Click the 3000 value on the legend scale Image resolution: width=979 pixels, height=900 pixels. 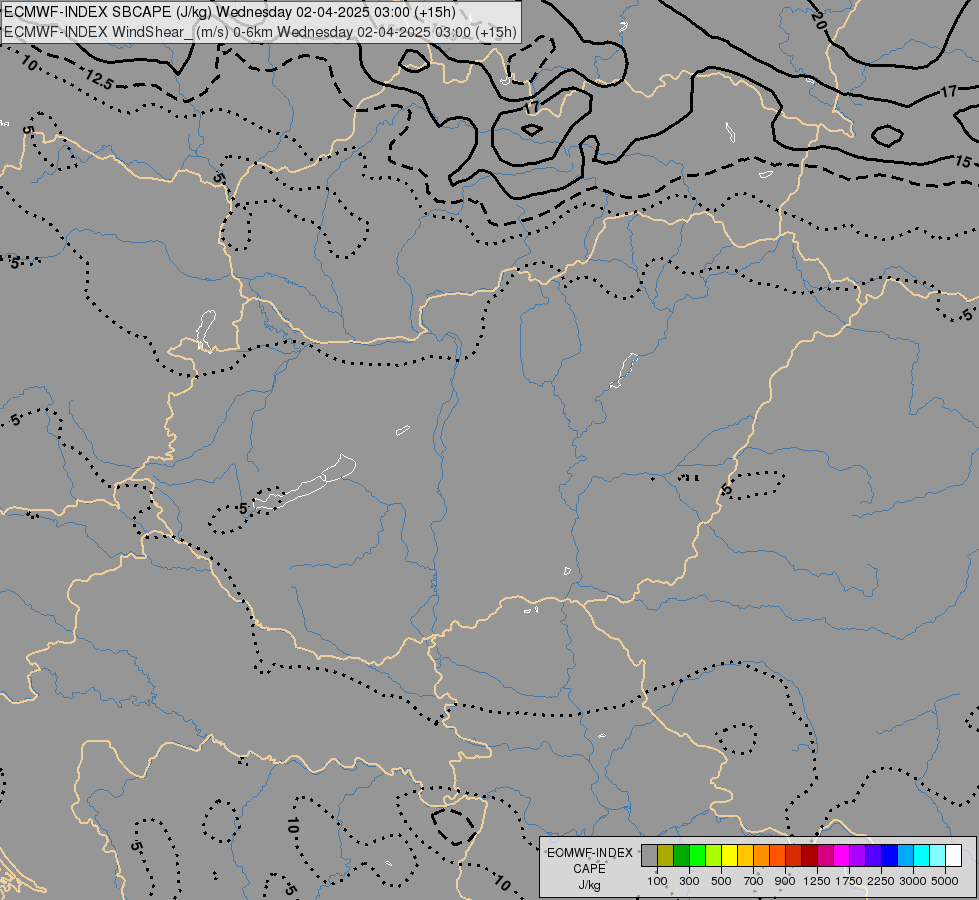point(913,881)
